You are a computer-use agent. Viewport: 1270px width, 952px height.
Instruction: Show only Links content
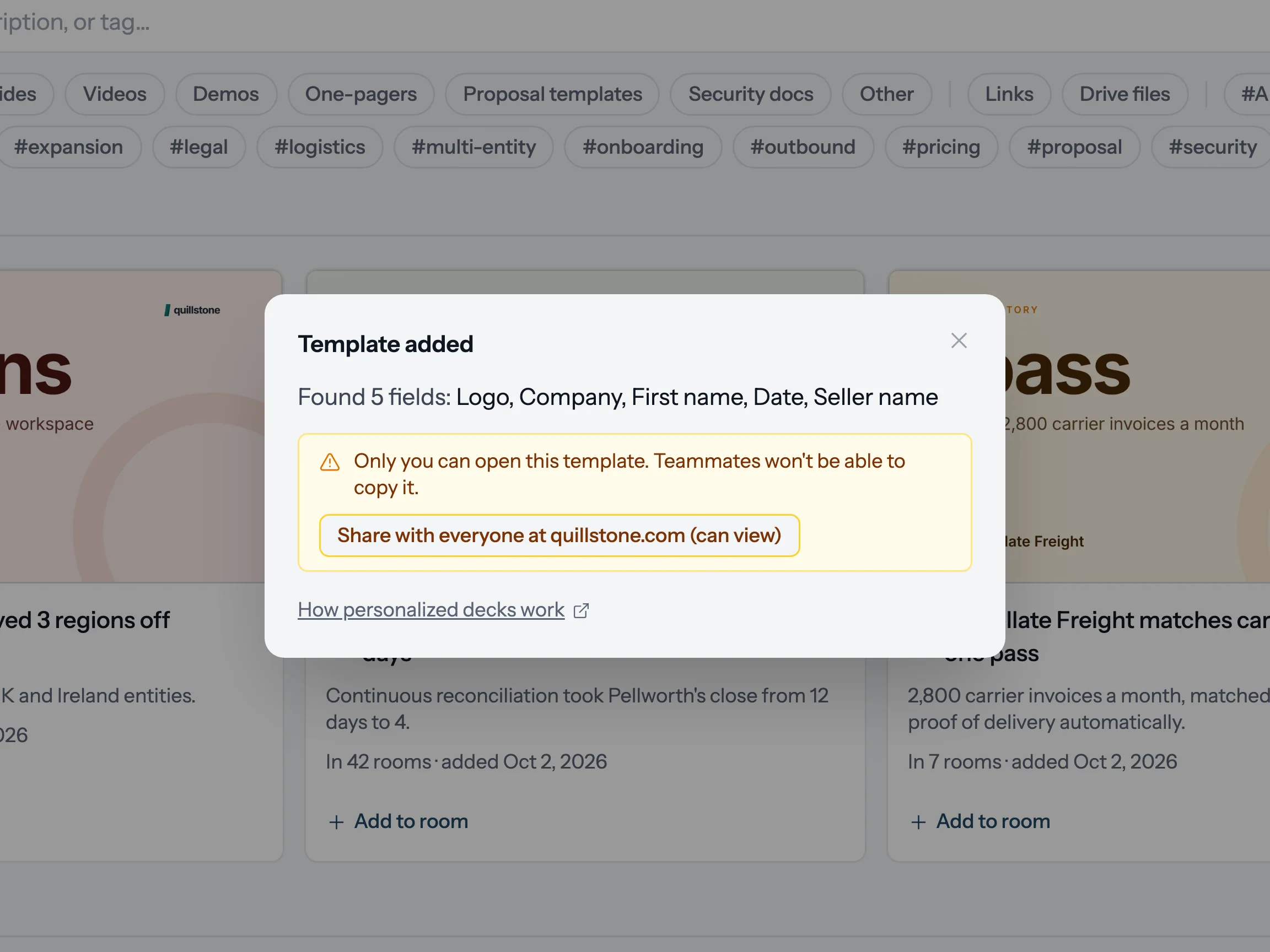1009,94
